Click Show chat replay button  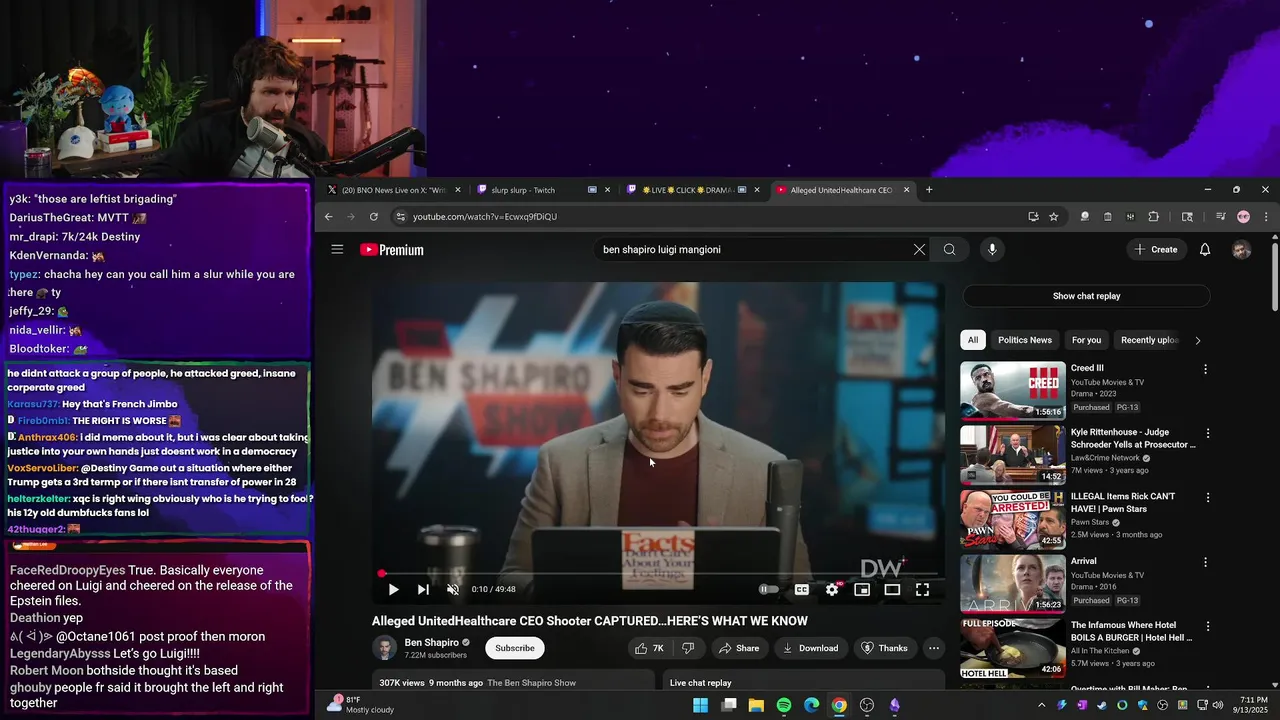[1086, 296]
